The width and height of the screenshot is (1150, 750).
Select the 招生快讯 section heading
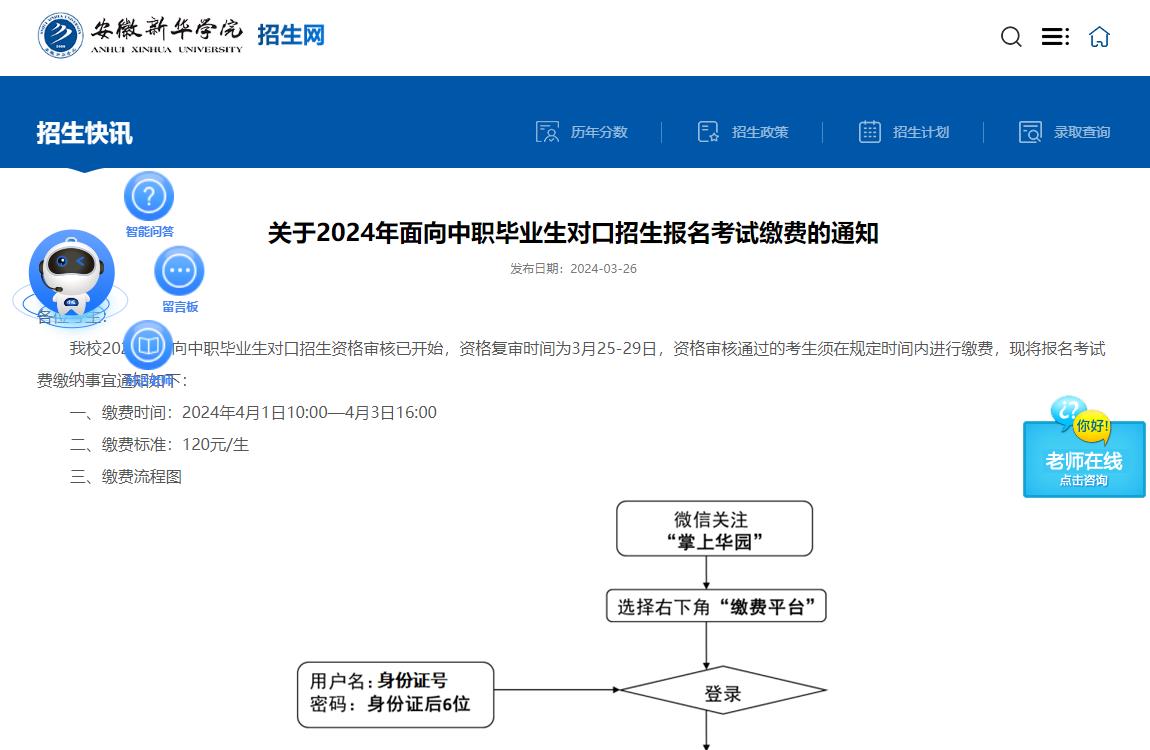(84, 133)
